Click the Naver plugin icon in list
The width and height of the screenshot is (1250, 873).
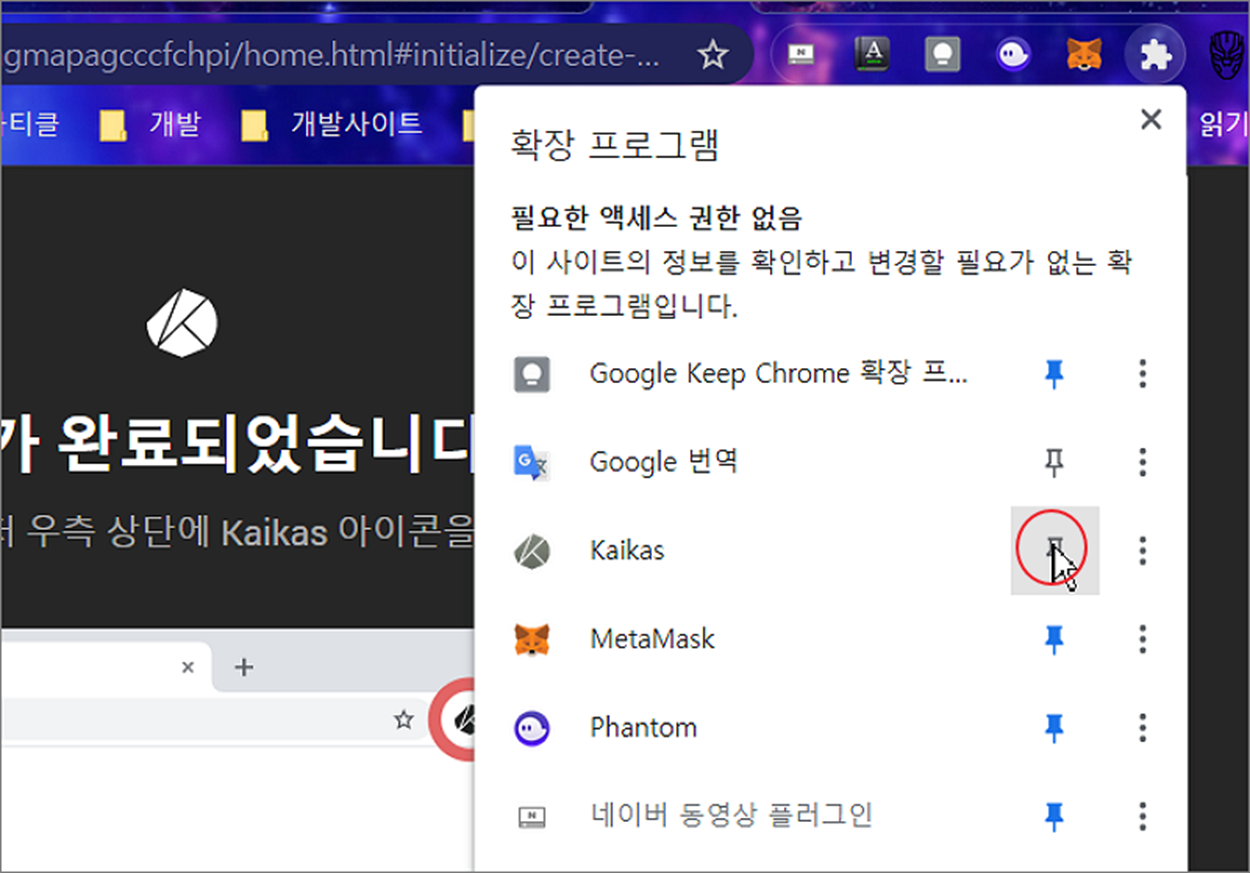click(x=531, y=817)
